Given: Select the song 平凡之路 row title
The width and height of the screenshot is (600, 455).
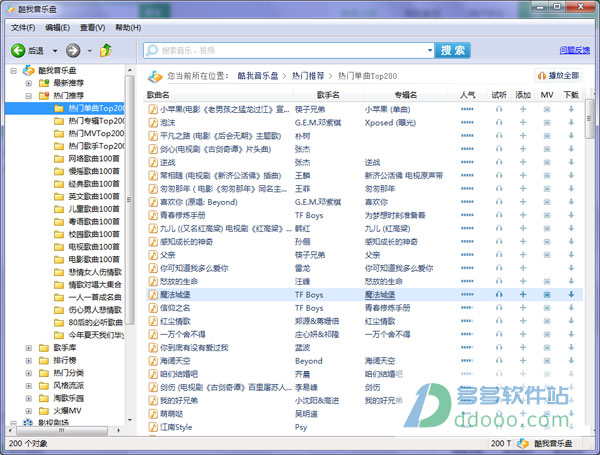Looking at the screenshot, I should (220, 136).
